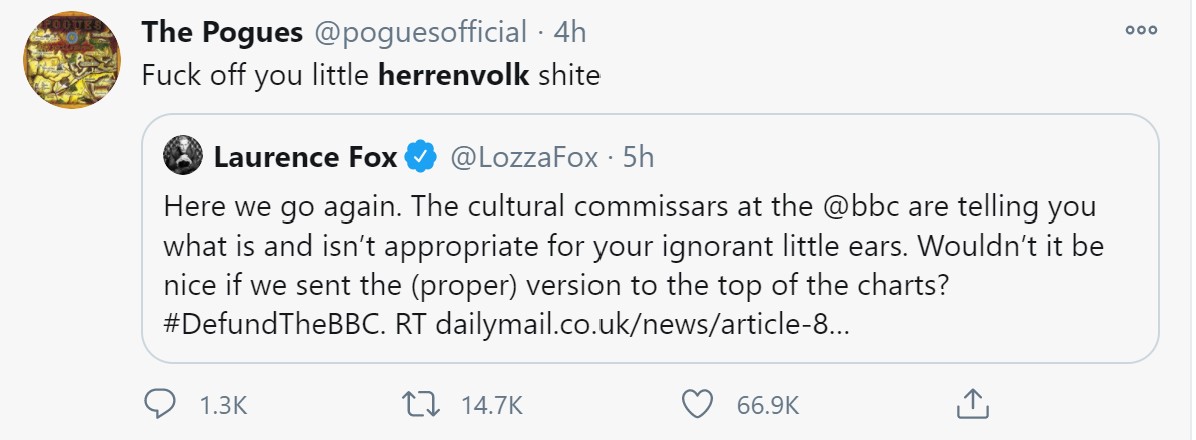Open The Pogues display name link
This screenshot has height=440, width=1196.
222,32
